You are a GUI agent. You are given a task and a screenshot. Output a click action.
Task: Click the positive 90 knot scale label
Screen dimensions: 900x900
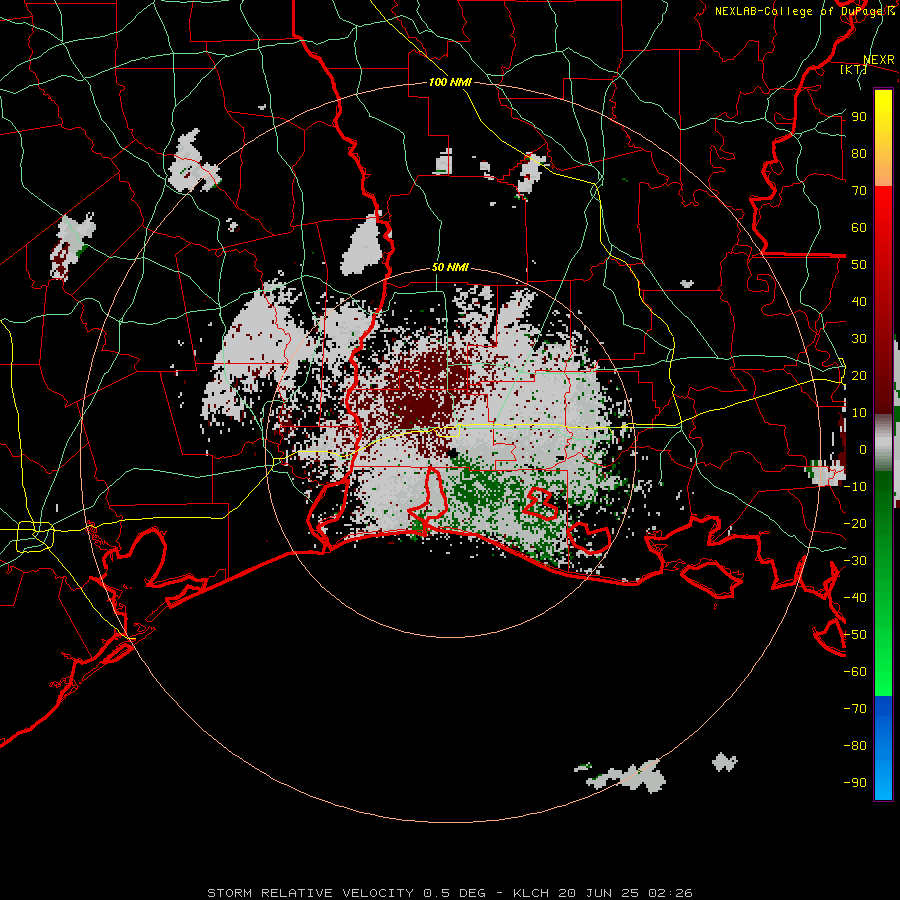click(859, 117)
